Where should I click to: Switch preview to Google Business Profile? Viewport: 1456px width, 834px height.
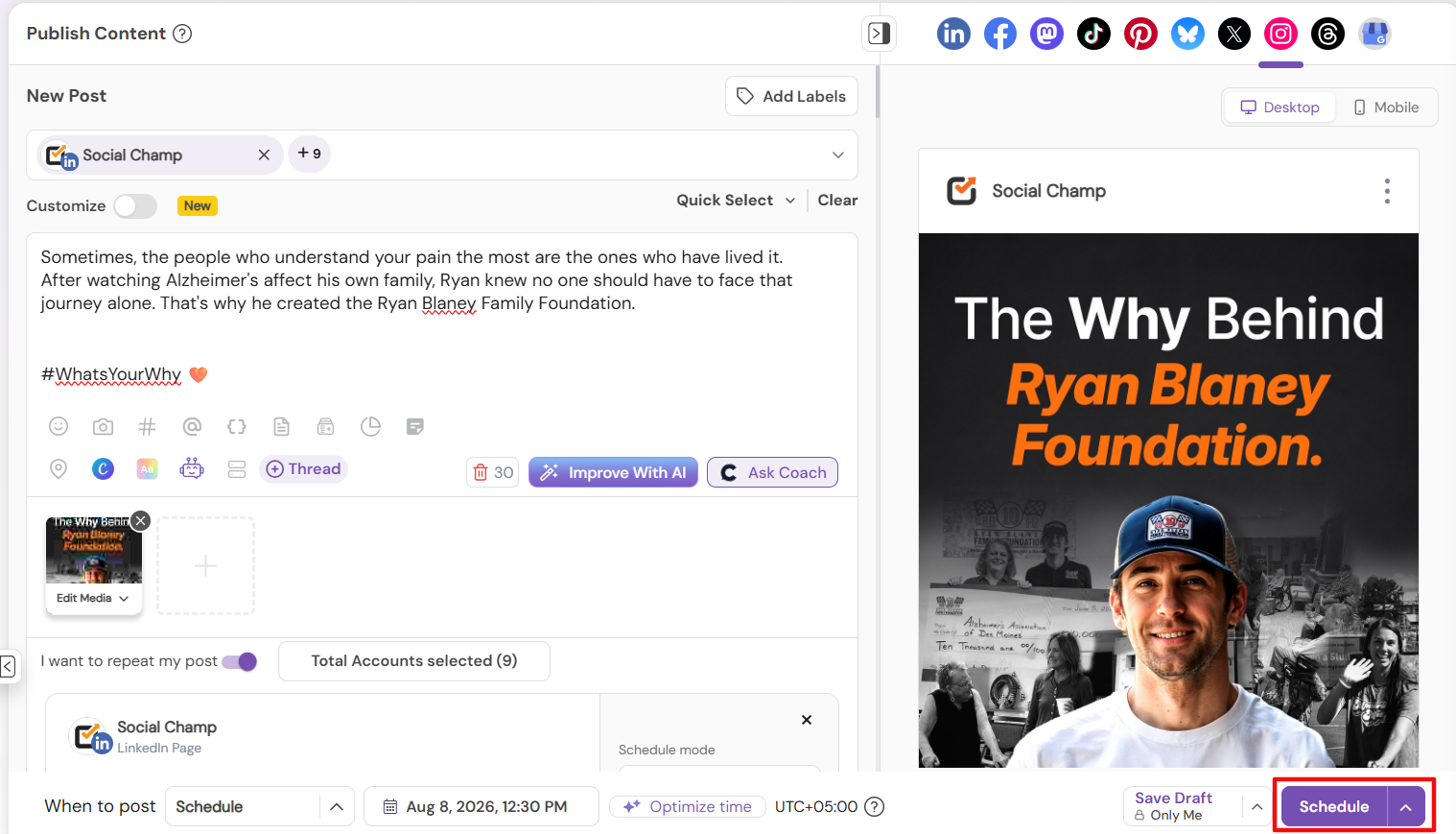(1374, 34)
